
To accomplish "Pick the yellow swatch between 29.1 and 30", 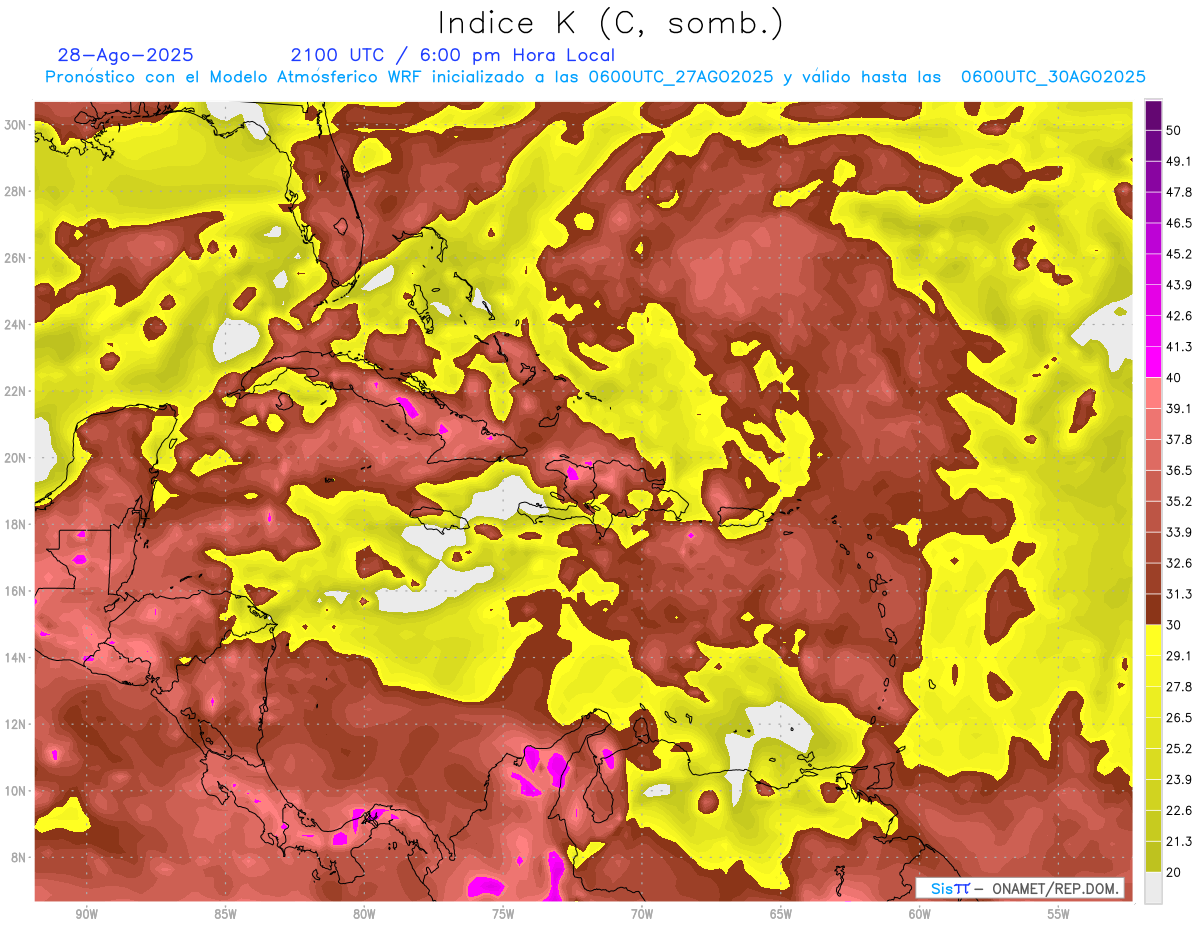I will 1153,640.
